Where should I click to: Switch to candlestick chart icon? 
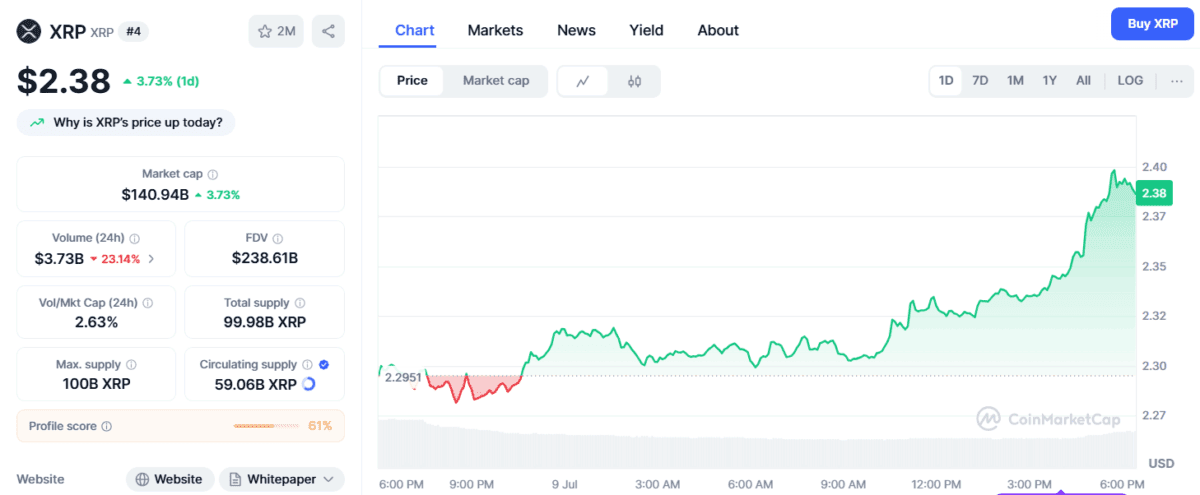(x=634, y=81)
